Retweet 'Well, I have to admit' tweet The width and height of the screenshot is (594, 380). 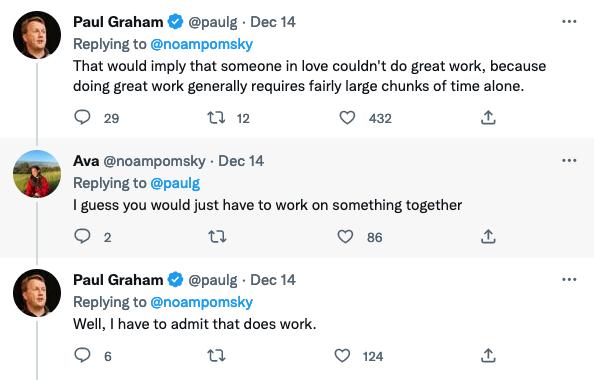[x=216, y=356]
